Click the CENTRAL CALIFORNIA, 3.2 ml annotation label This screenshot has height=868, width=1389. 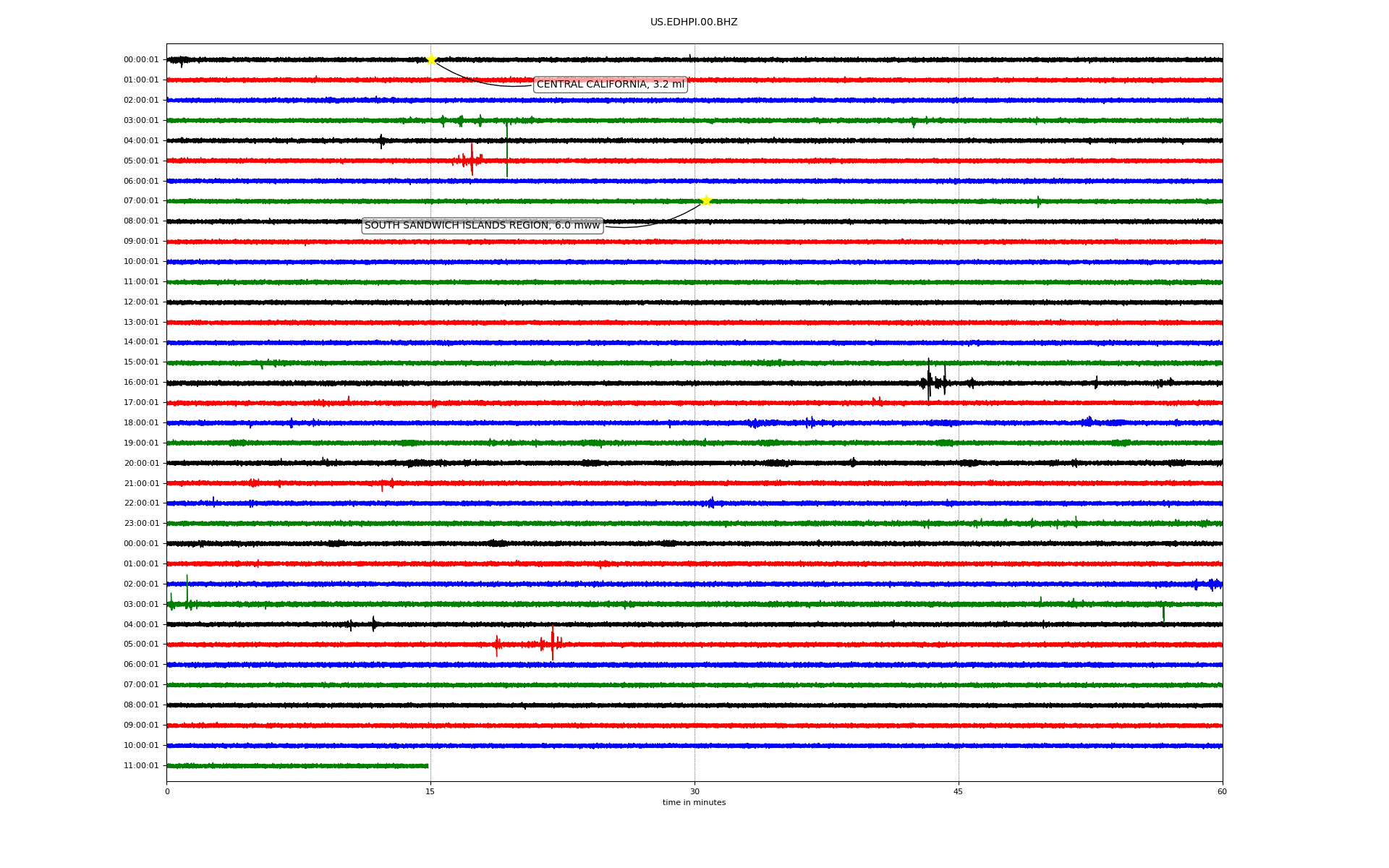(610, 85)
